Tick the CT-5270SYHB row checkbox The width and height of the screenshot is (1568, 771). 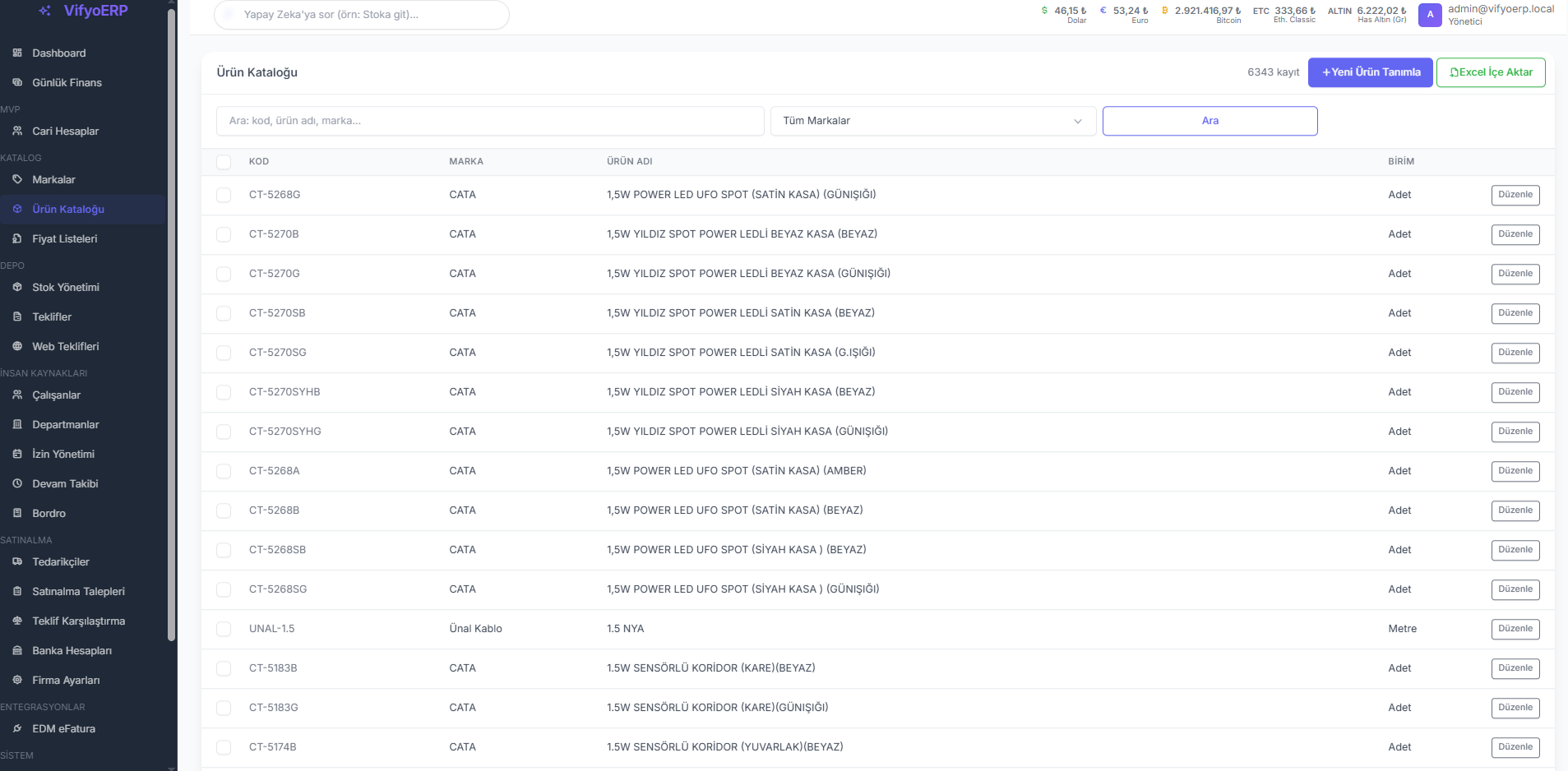224,392
